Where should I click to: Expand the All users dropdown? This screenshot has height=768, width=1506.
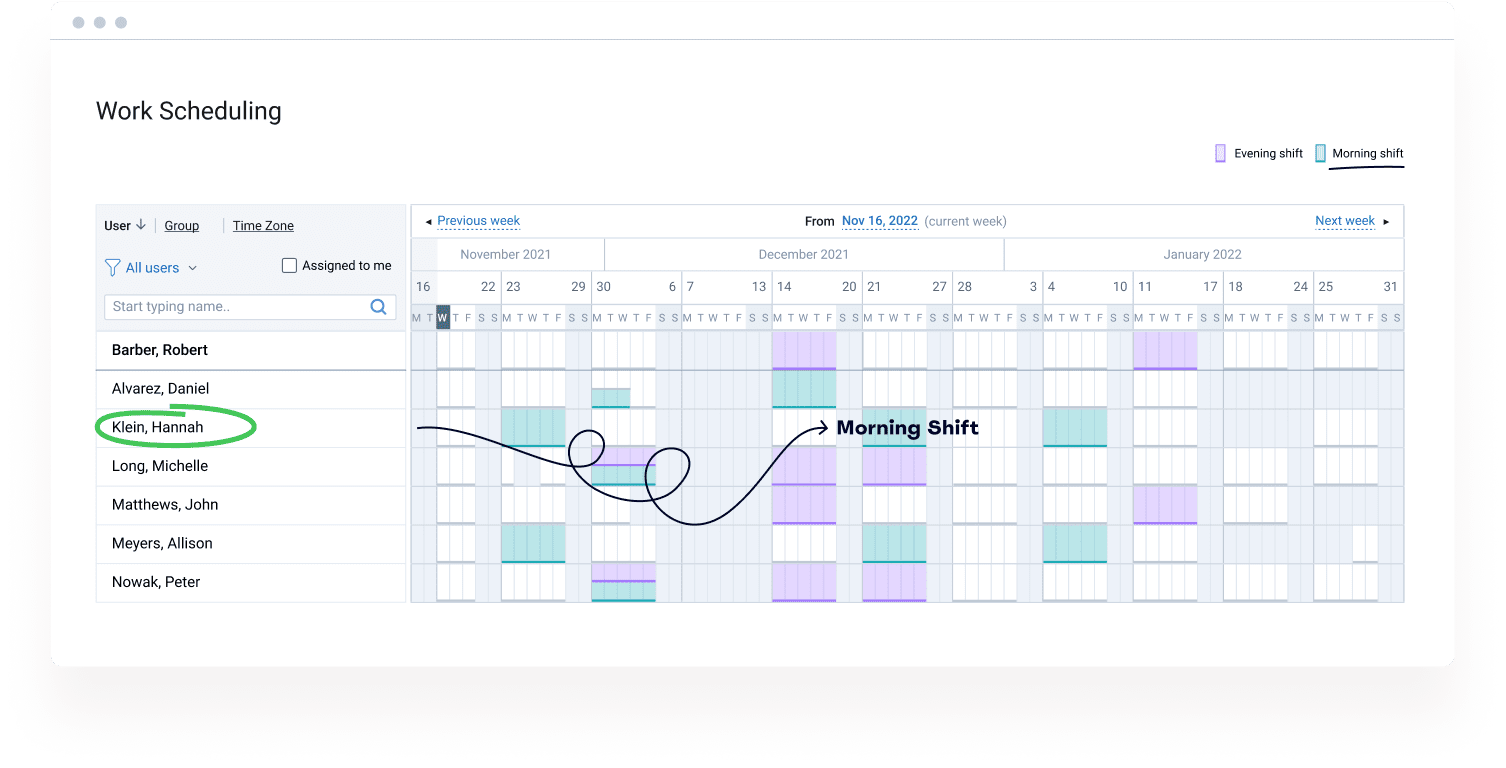pos(193,268)
